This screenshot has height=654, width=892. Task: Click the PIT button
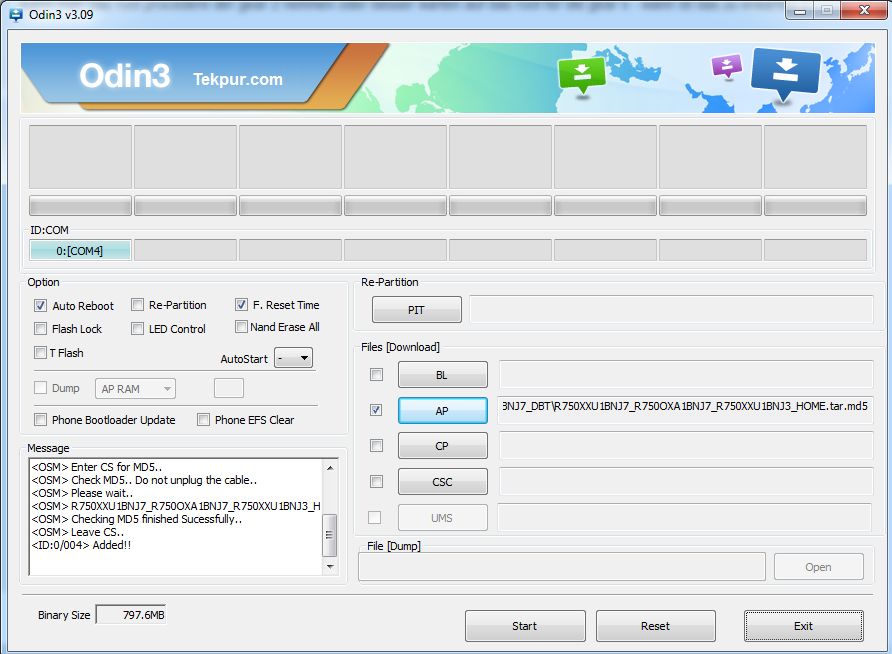(x=416, y=310)
